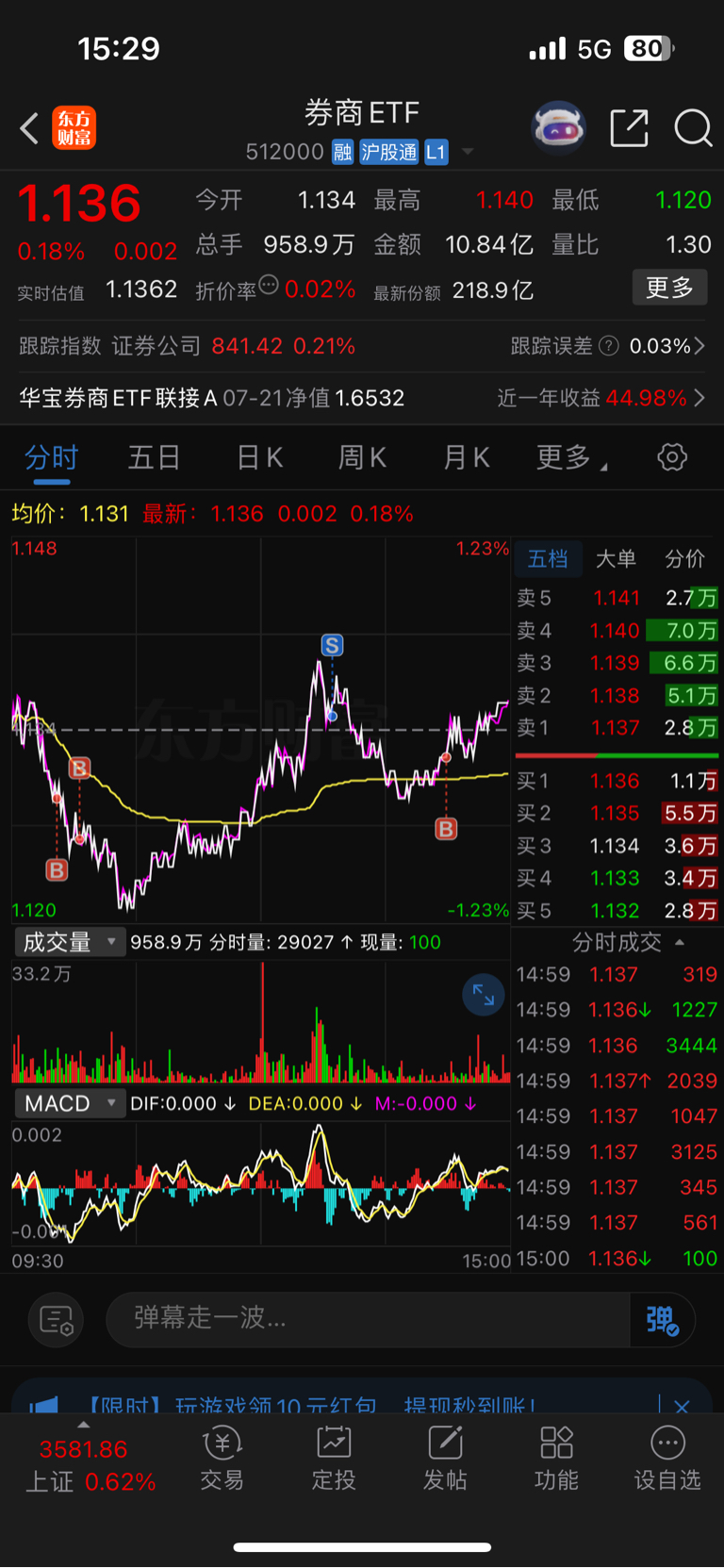This screenshot has height=1568, width=724.
Task: Tap the 3444 volume trade record
Action: [x=617, y=1046]
